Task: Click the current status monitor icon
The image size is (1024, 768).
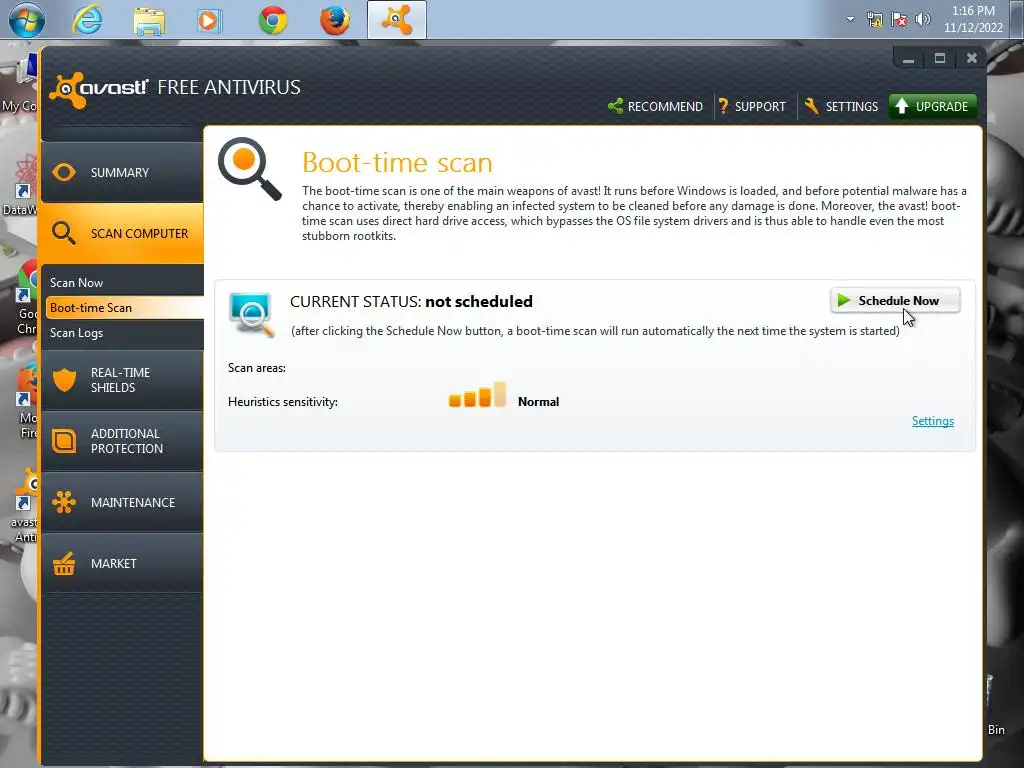Action: point(251,315)
